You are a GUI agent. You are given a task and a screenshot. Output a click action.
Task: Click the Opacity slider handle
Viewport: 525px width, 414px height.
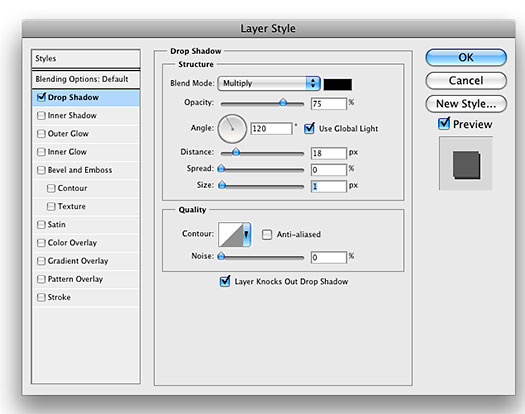(283, 102)
